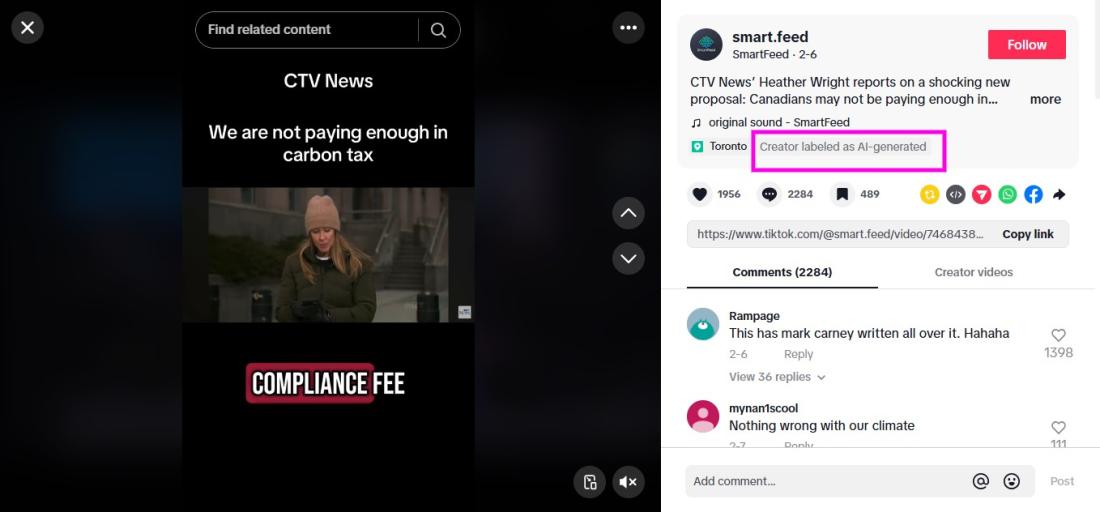This screenshot has width=1100, height=512.
Task: Open comments via speech bubble icon
Action: pyautogui.click(x=770, y=194)
